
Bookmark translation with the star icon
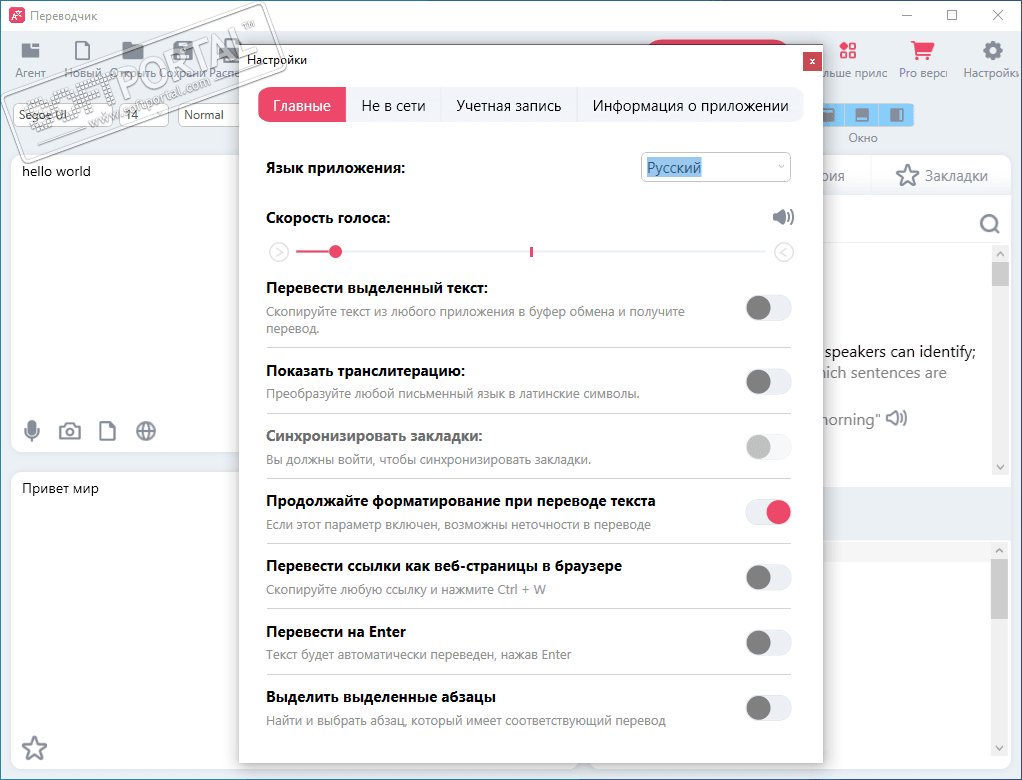coord(34,747)
